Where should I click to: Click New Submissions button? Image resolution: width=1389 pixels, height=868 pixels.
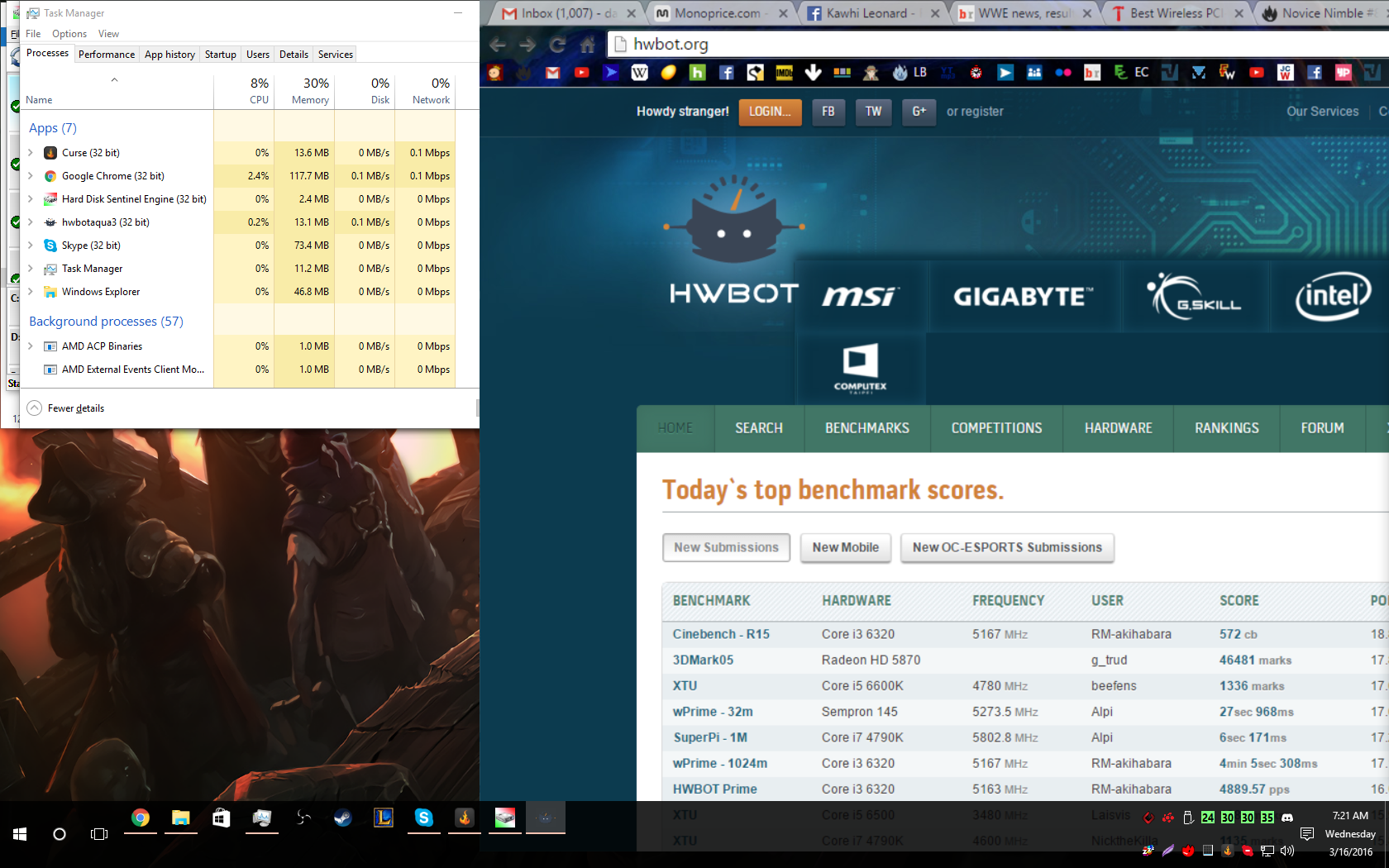point(726,547)
